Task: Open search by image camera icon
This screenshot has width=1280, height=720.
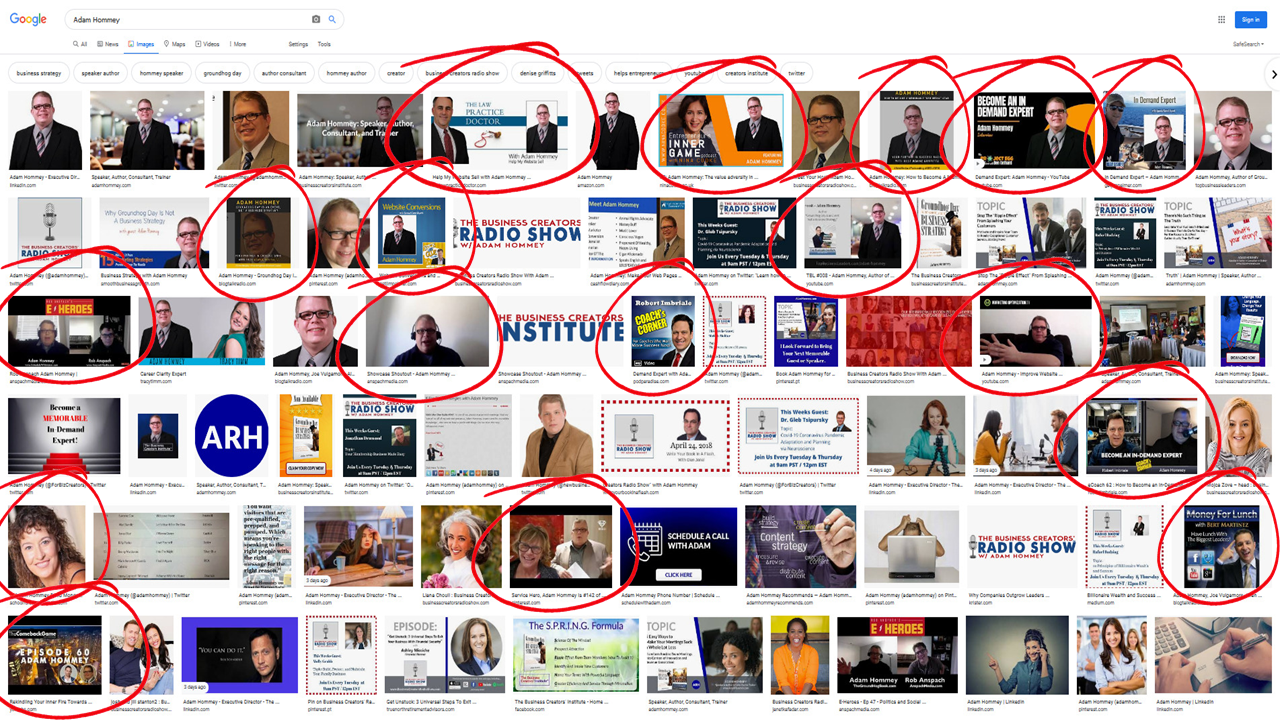Action: click(316, 19)
